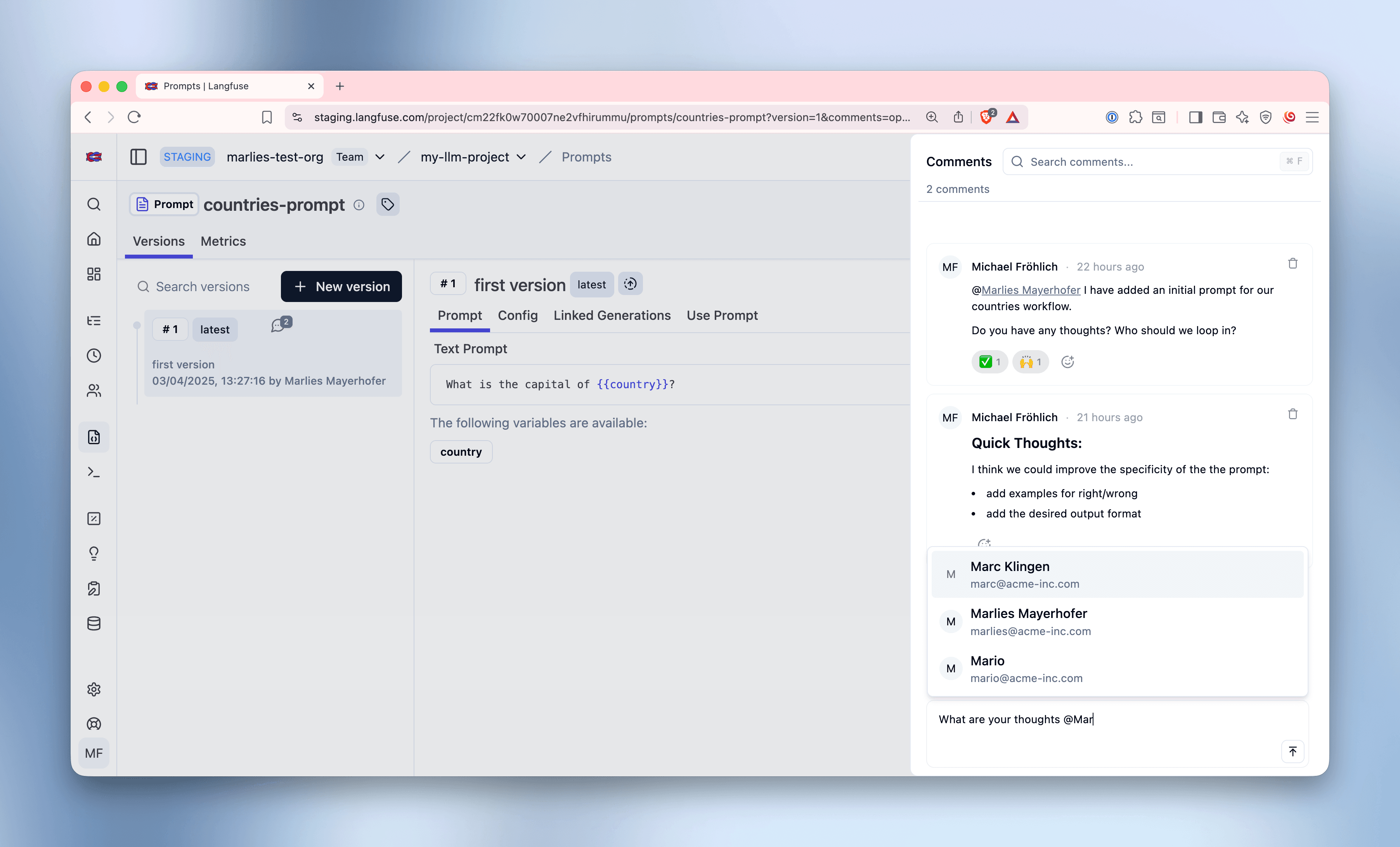This screenshot has height=847, width=1400.
Task: Send comment with arrow-up button
Action: 1293,752
